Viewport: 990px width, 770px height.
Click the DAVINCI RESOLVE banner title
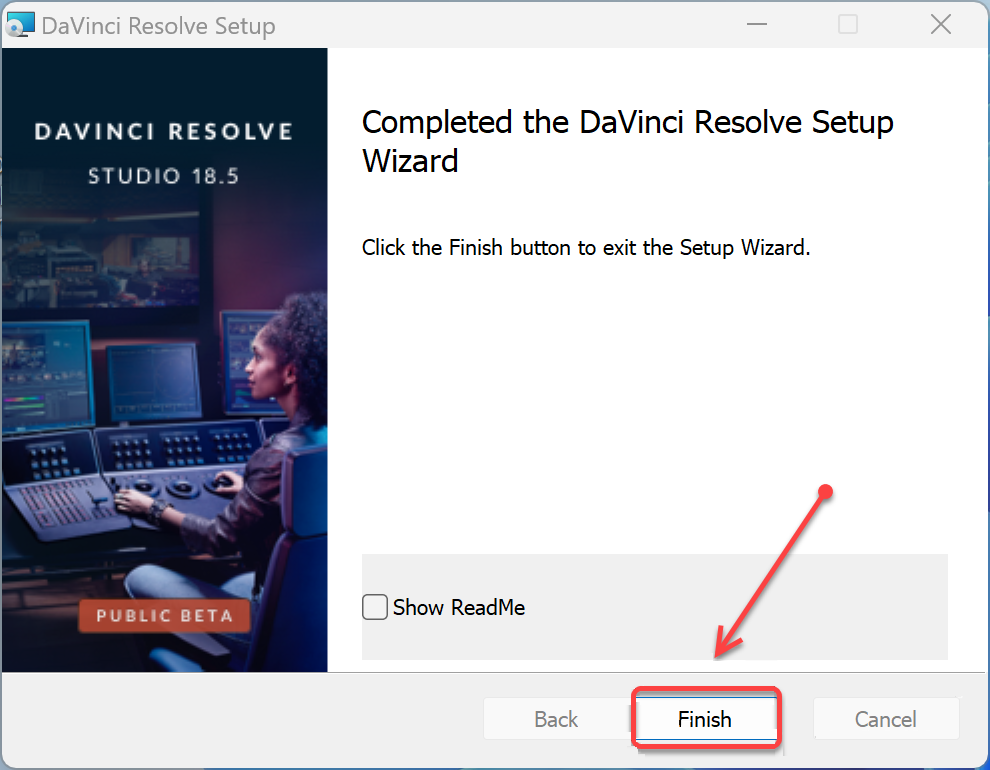164,131
